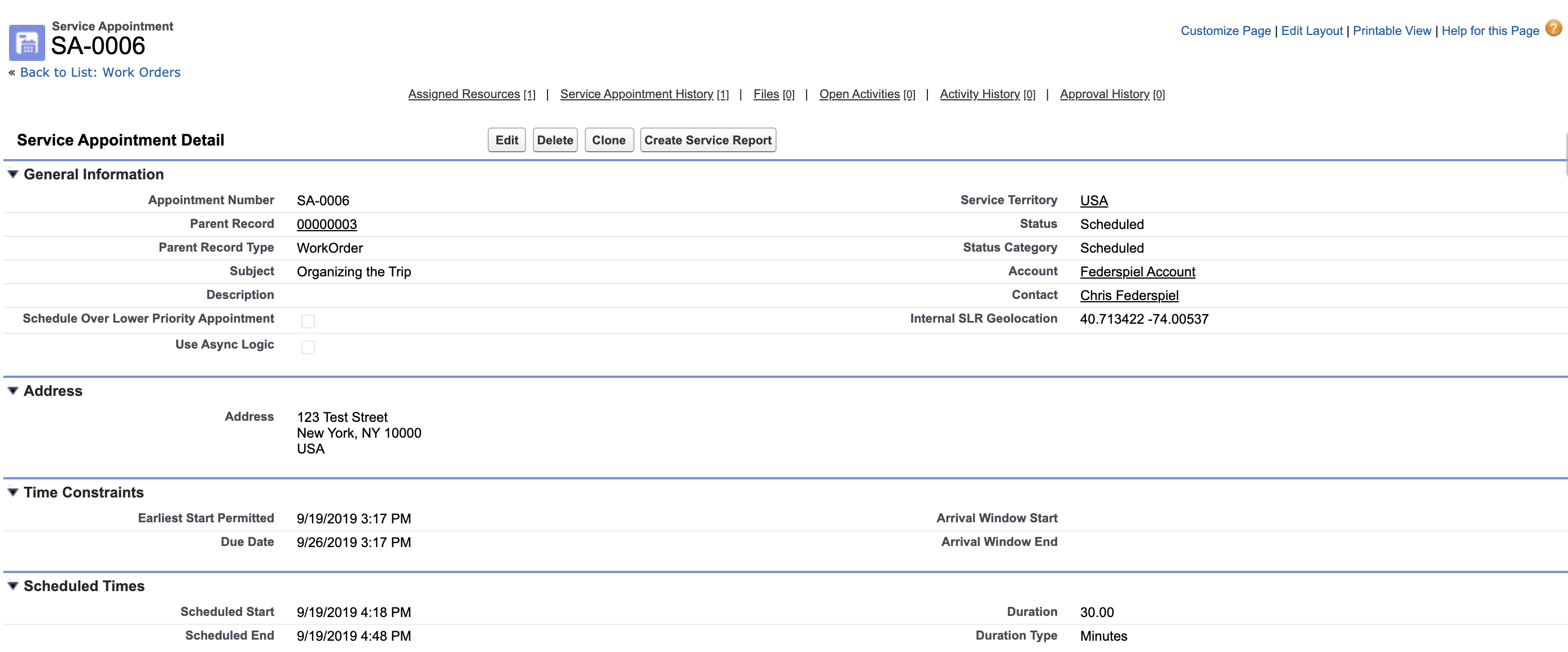Toggle Schedule Over Lower Priority Appointment checkbox
The width and height of the screenshot is (1568, 652).
click(308, 321)
